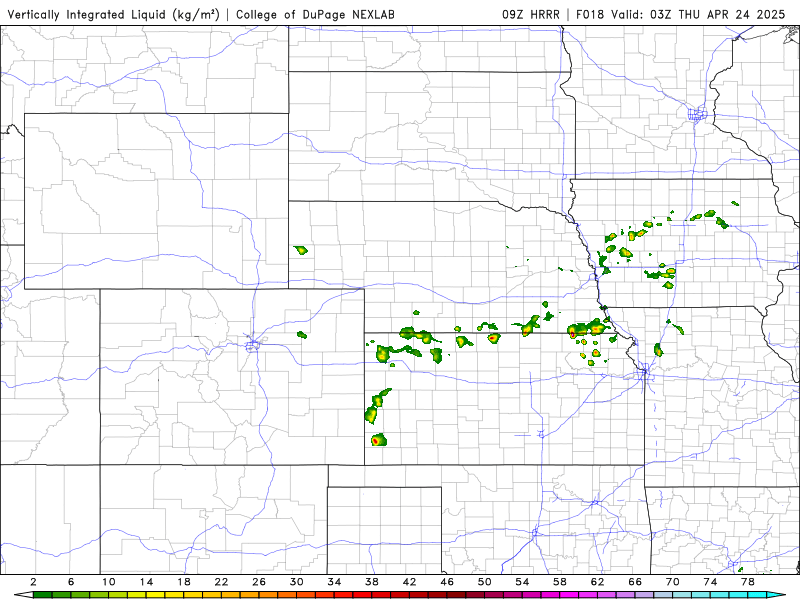Pick the magenta swatch below label 58
This screenshot has width=800, height=600.
569,595
